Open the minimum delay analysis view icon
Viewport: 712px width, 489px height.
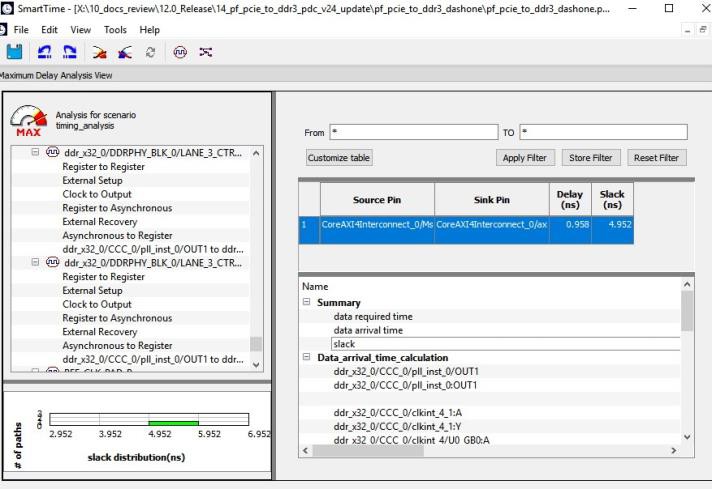[x=129, y=50]
